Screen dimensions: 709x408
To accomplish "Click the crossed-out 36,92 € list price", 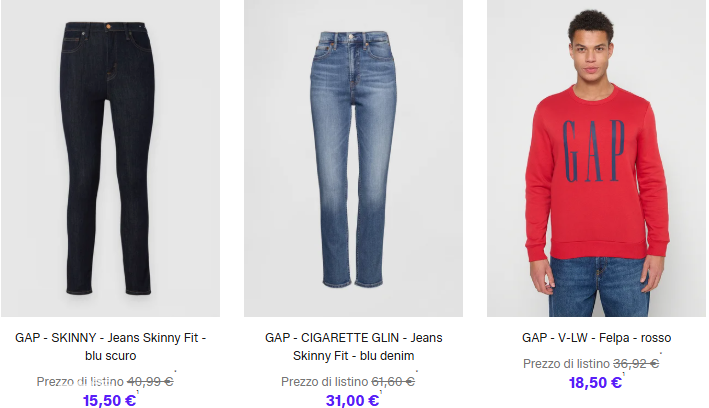I will pos(636,364).
